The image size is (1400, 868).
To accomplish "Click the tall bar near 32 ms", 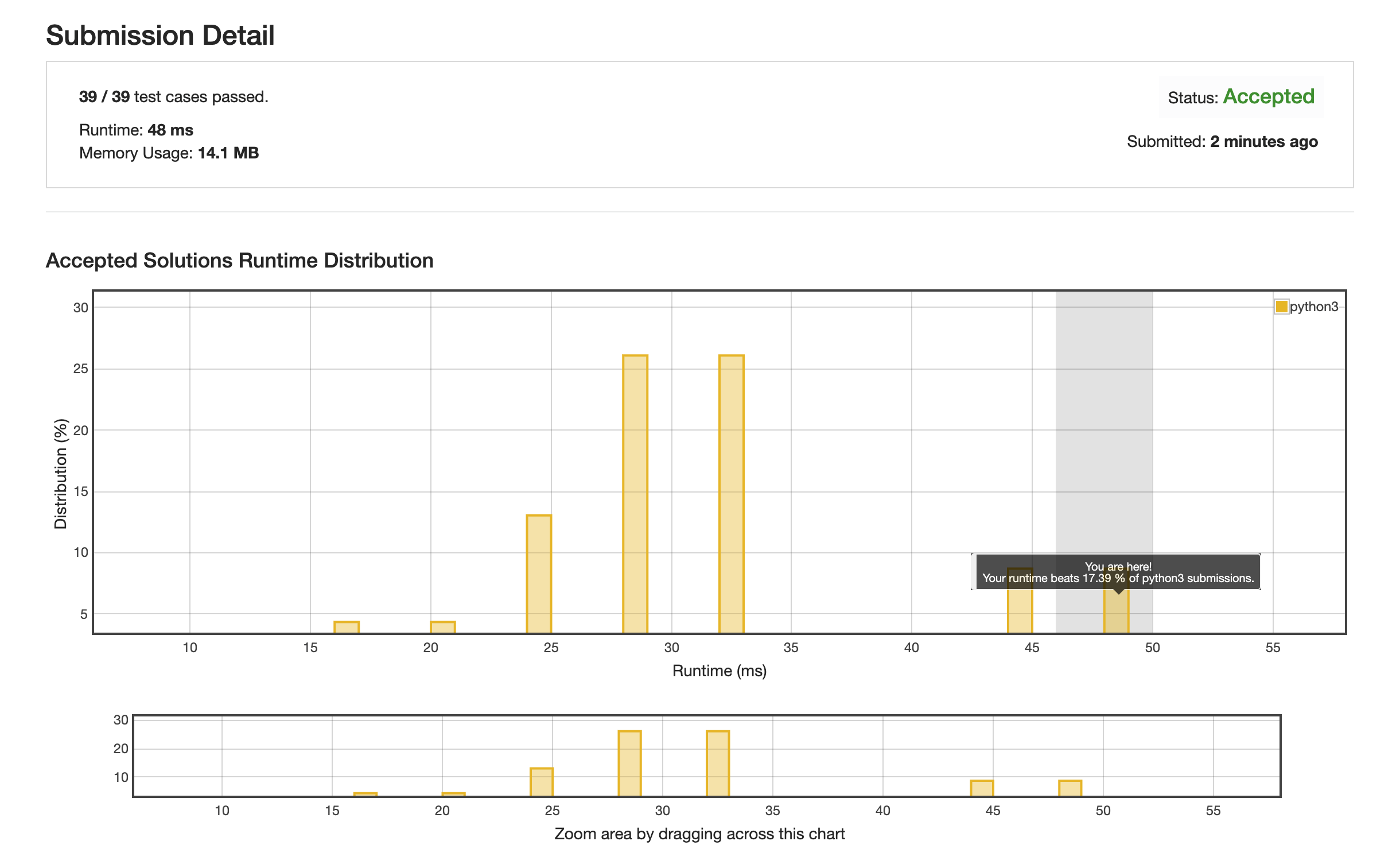I will (x=731, y=494).
